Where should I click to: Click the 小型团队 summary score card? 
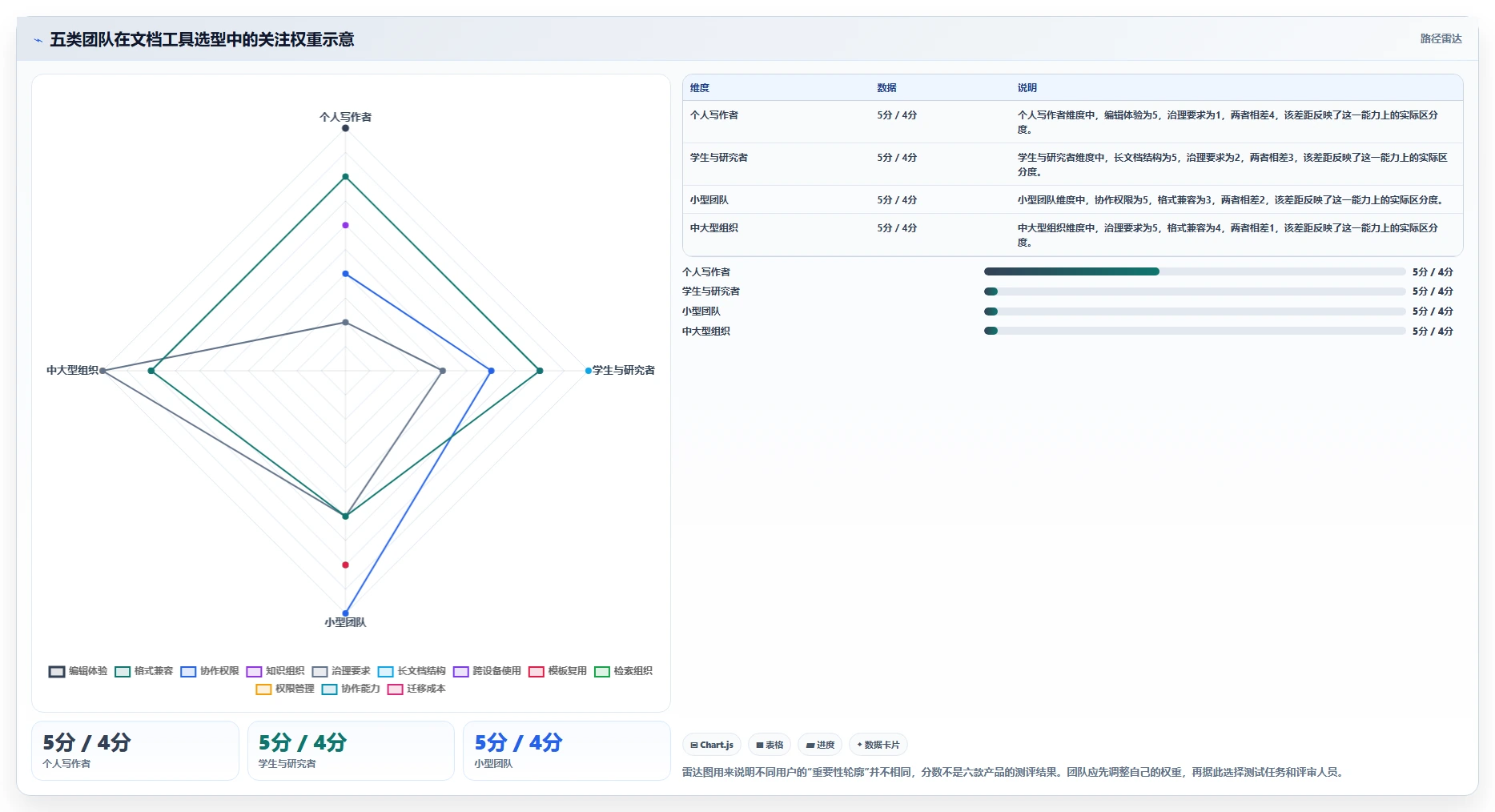(x=566, y=750)
